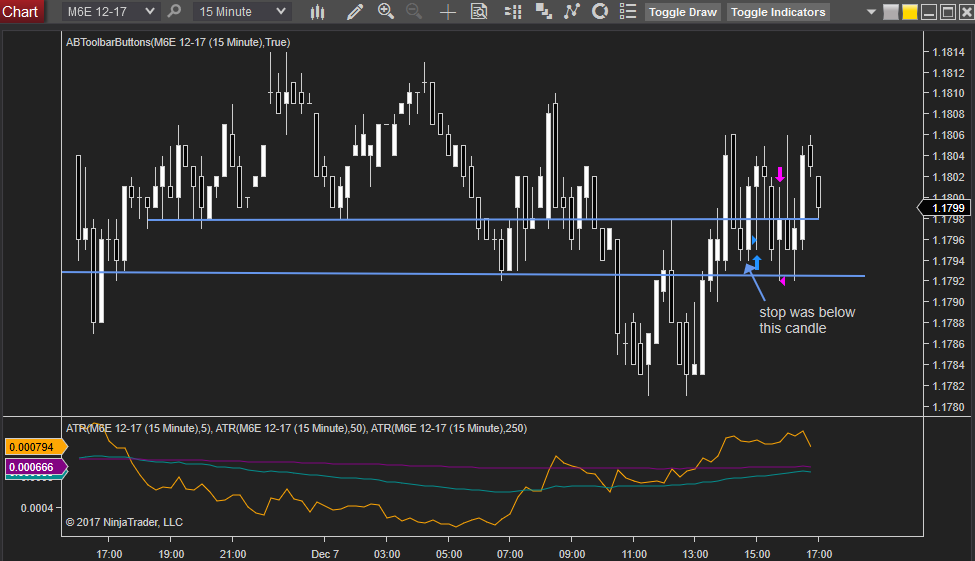Screen dimensions: 975x561
Task: Click the purple 0.000666 ATR value tag
Action: (x=35, y=466)
